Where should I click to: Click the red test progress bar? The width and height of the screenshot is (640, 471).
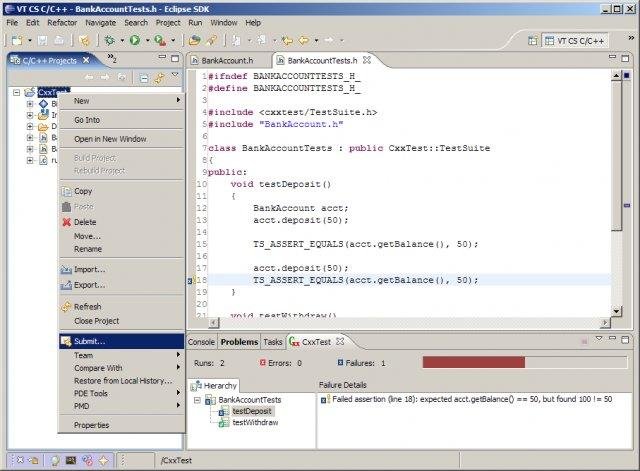click(473, 363)
